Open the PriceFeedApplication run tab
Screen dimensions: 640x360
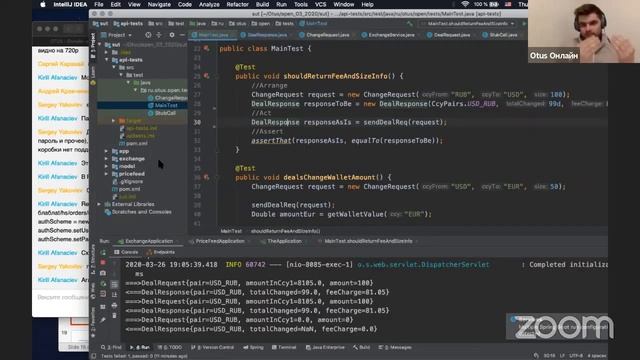(x=220, y=241)
